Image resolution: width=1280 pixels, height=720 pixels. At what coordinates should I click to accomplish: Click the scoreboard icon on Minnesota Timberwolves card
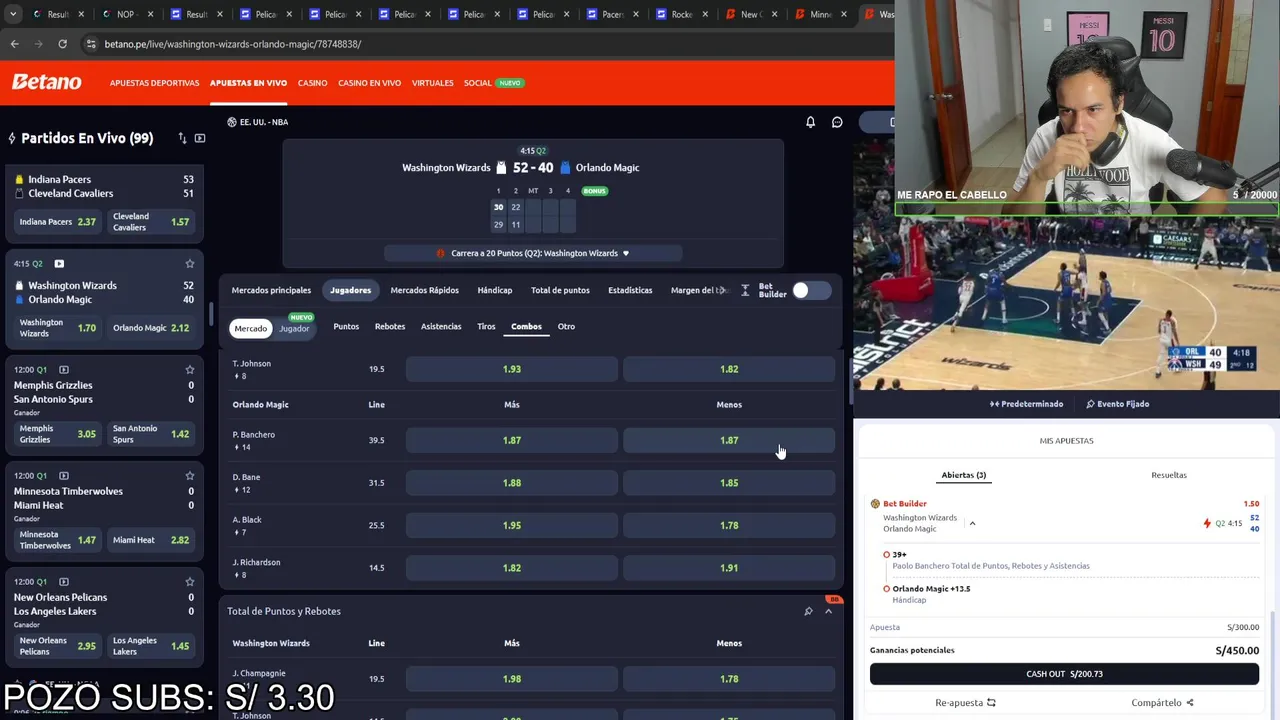point(64,476)
